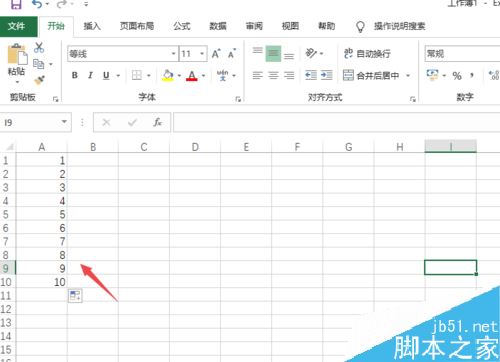Viewport: 500px width, 362px height.
Task: Click the Save icon in quick access toolbar
Action: pyautogui.click(x=16, y=4)
